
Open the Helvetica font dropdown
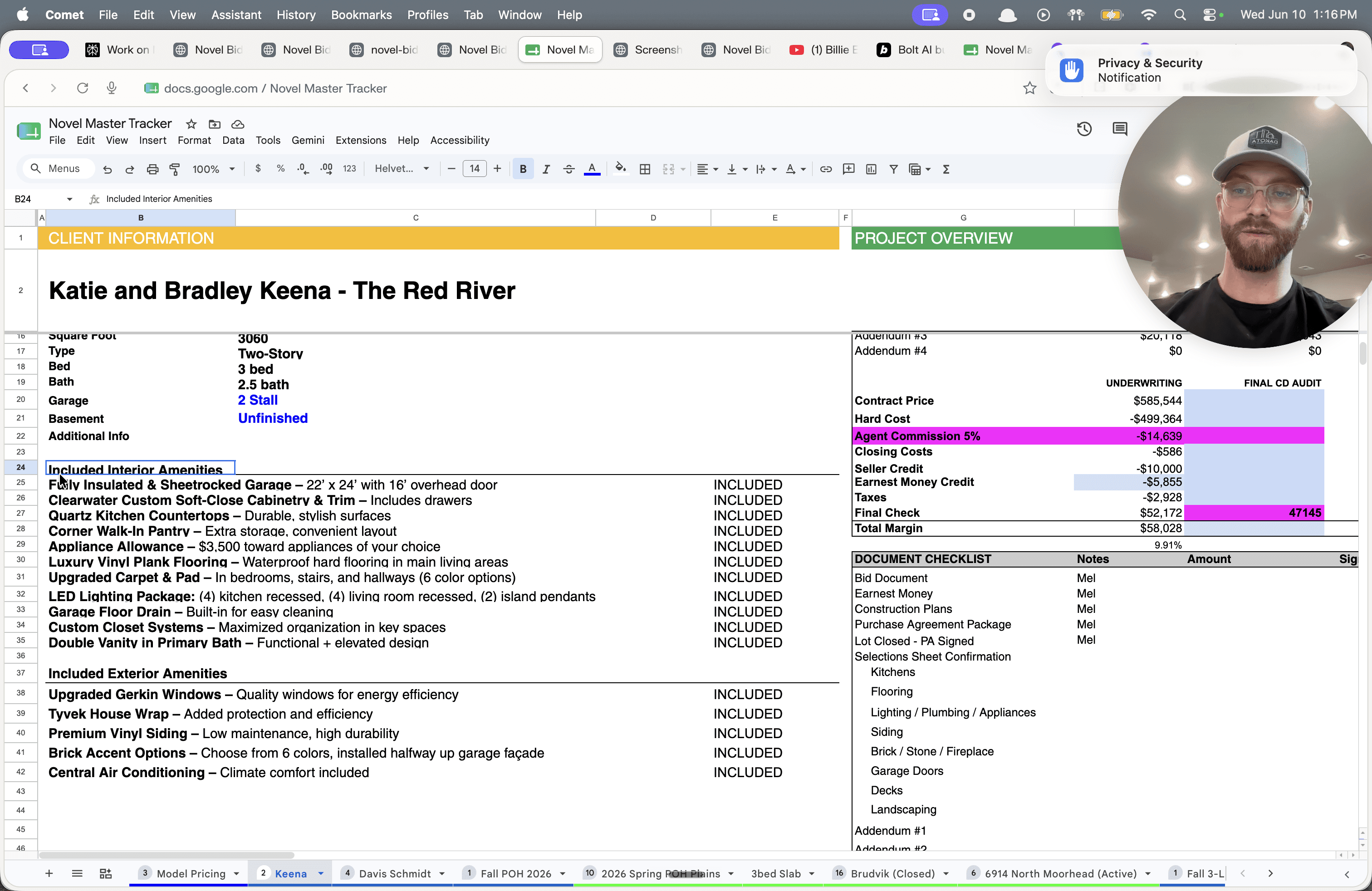point(402,168)
